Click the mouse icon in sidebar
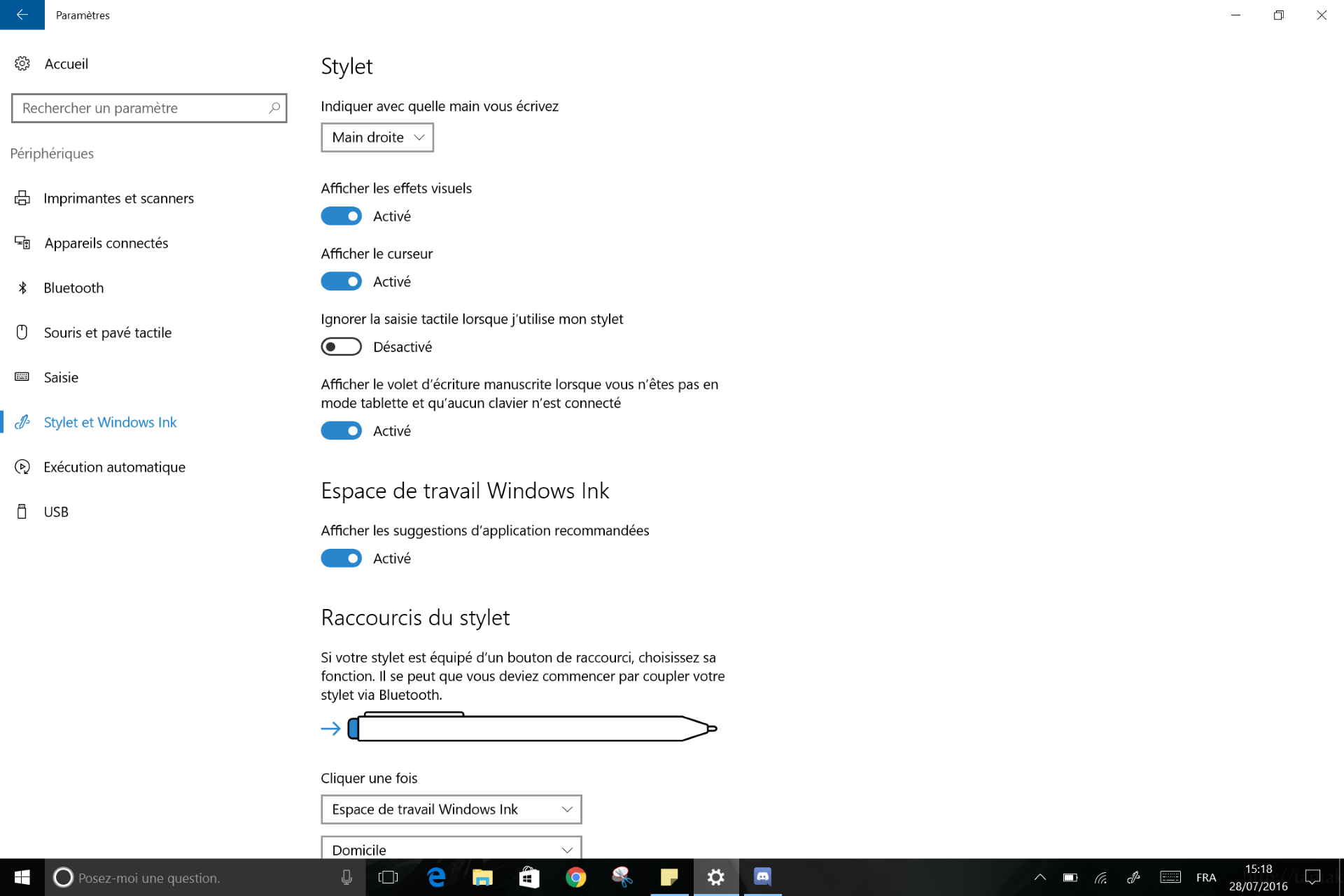1344x896 pixels. [22, 332]
